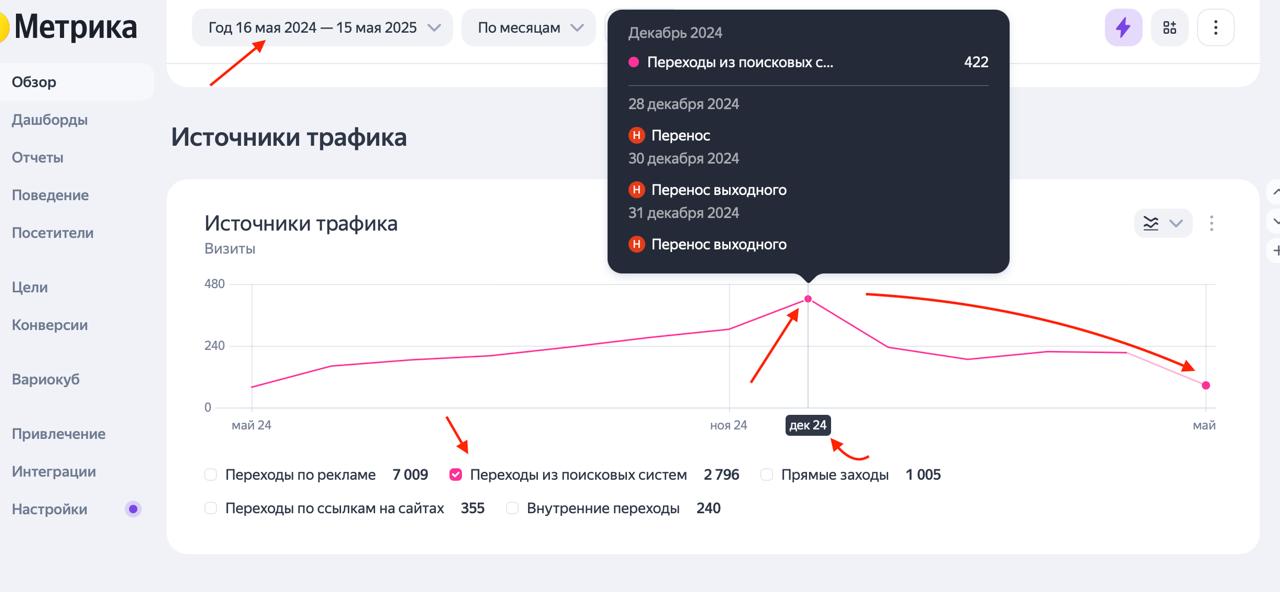The image size is (1280, 592).
Task: Go to the Конверсии page
Action: click(x=51, y=325)
